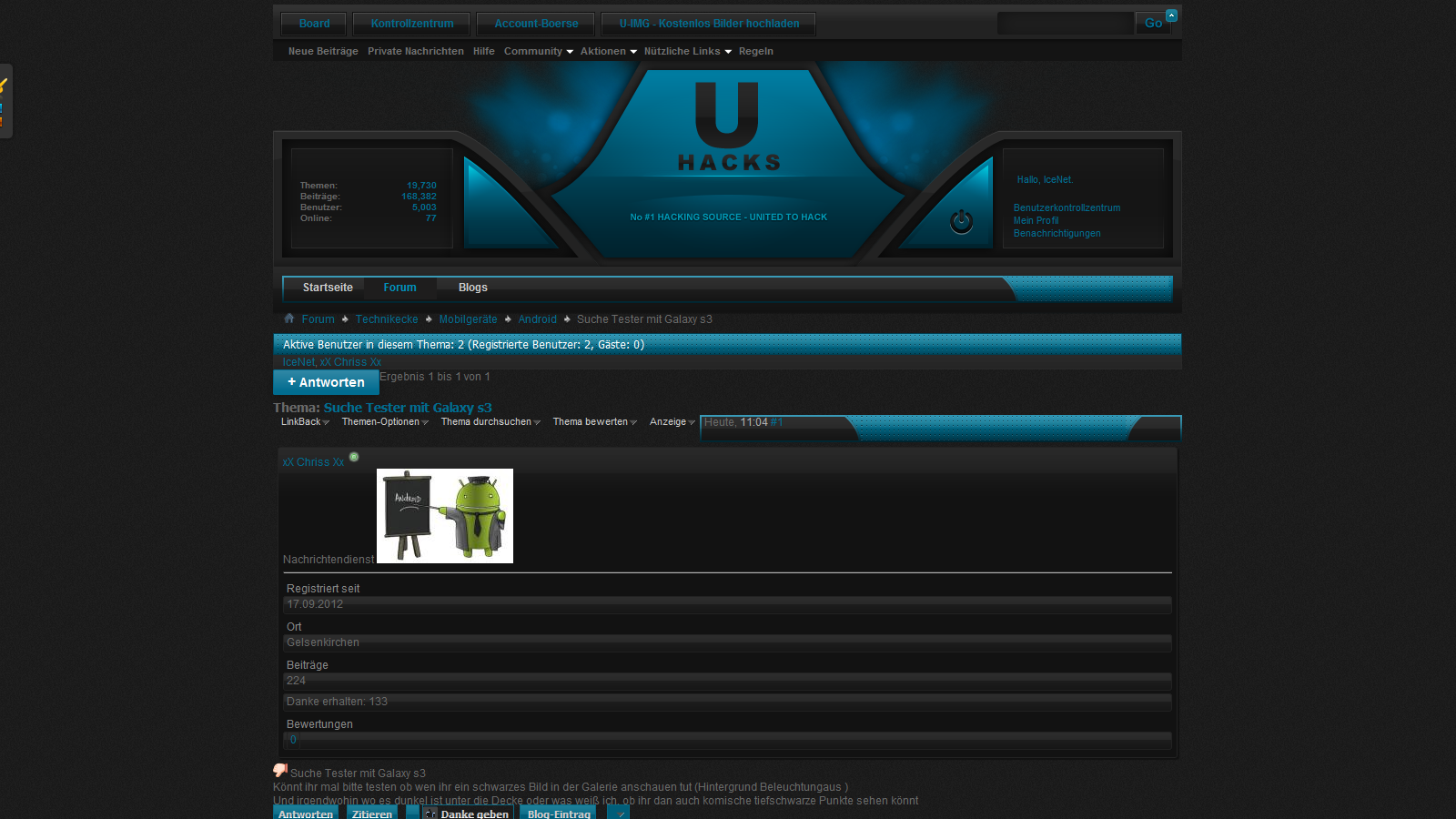Click the Hilfe menu link

(x=484, y=52)
